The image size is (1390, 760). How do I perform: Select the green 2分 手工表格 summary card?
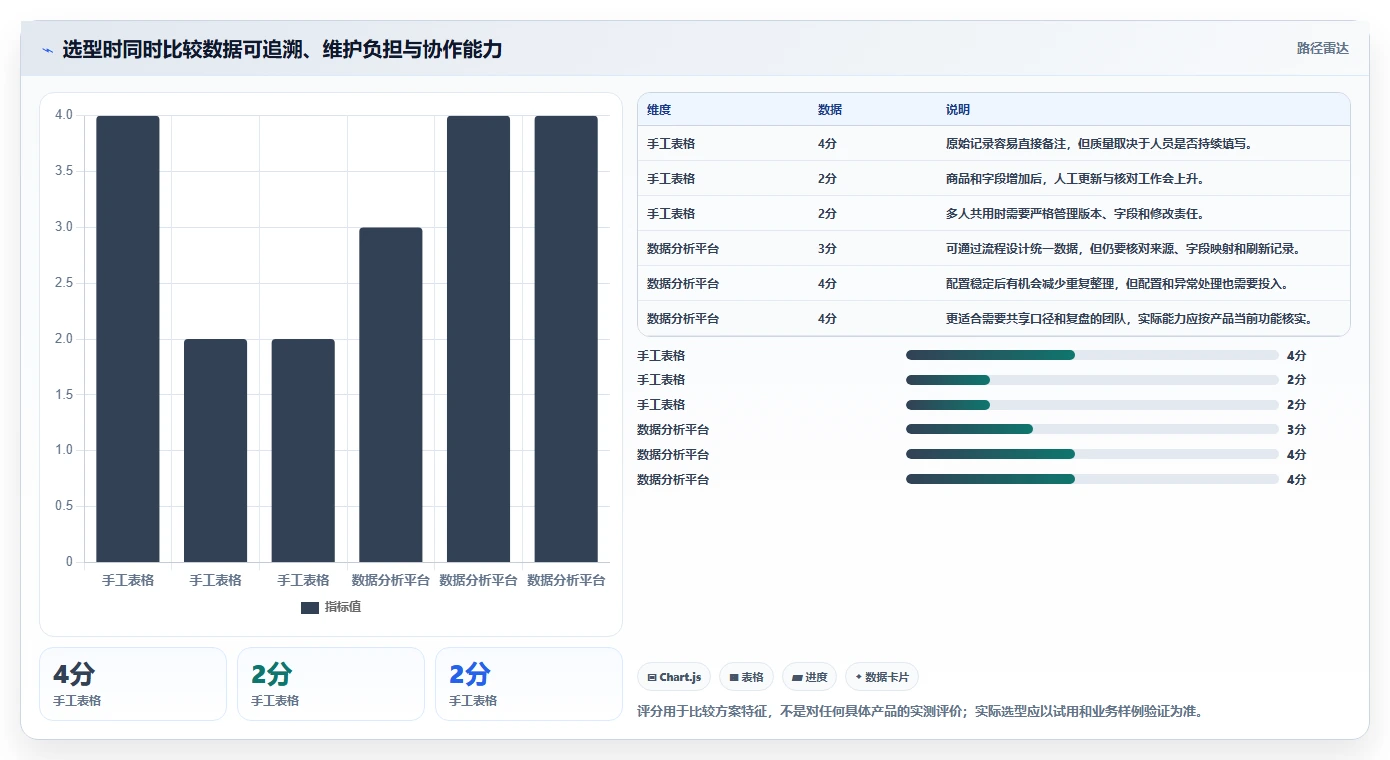point(331,684)
